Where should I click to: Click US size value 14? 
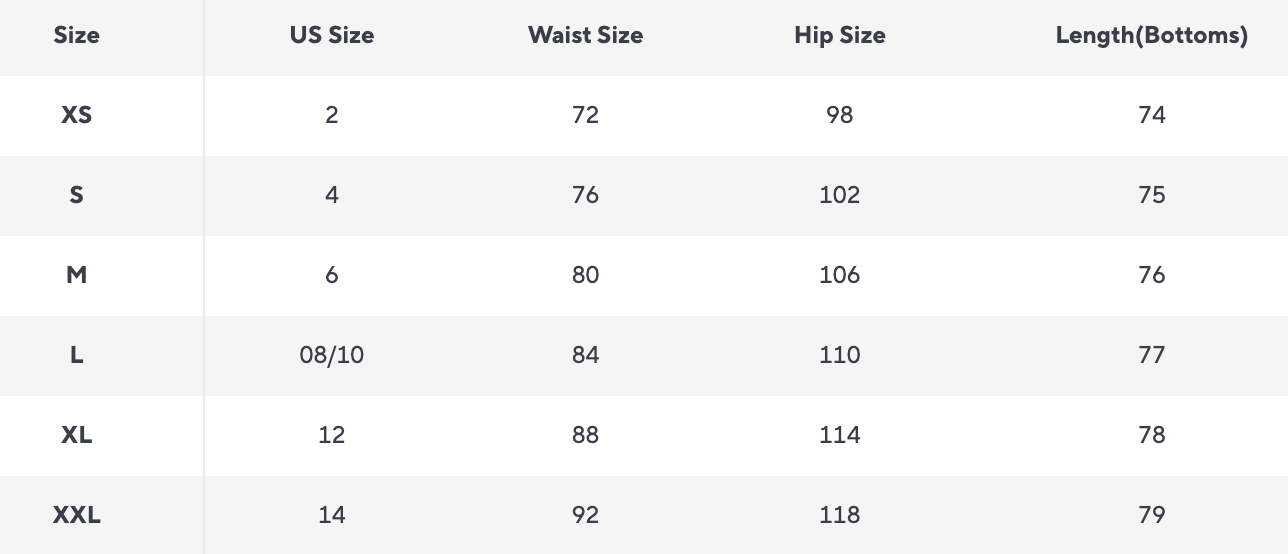coord(332,515)
